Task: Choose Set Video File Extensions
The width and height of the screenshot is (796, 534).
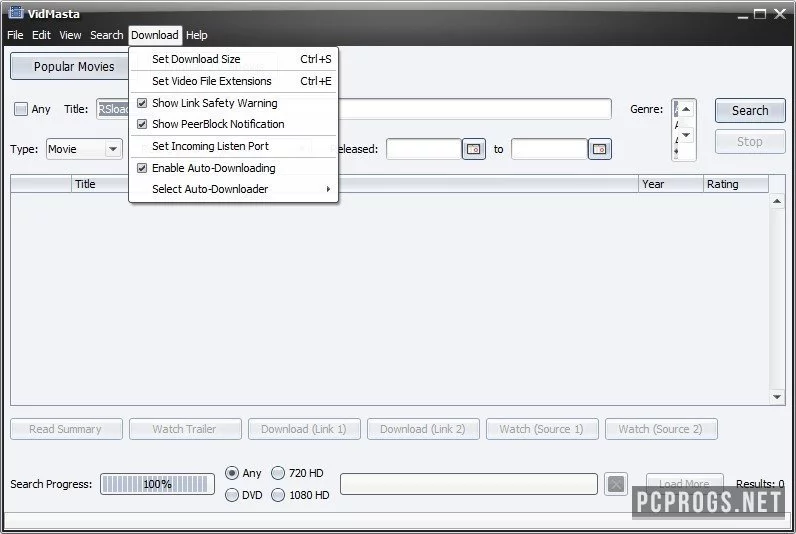Action: point(234,81)
